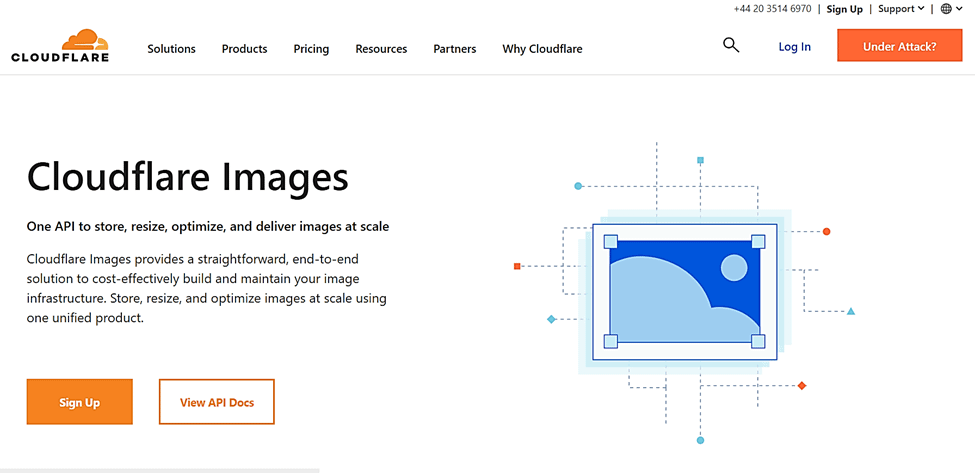Click the View API Docs button

pyautogui.click(x=217, y=402)
